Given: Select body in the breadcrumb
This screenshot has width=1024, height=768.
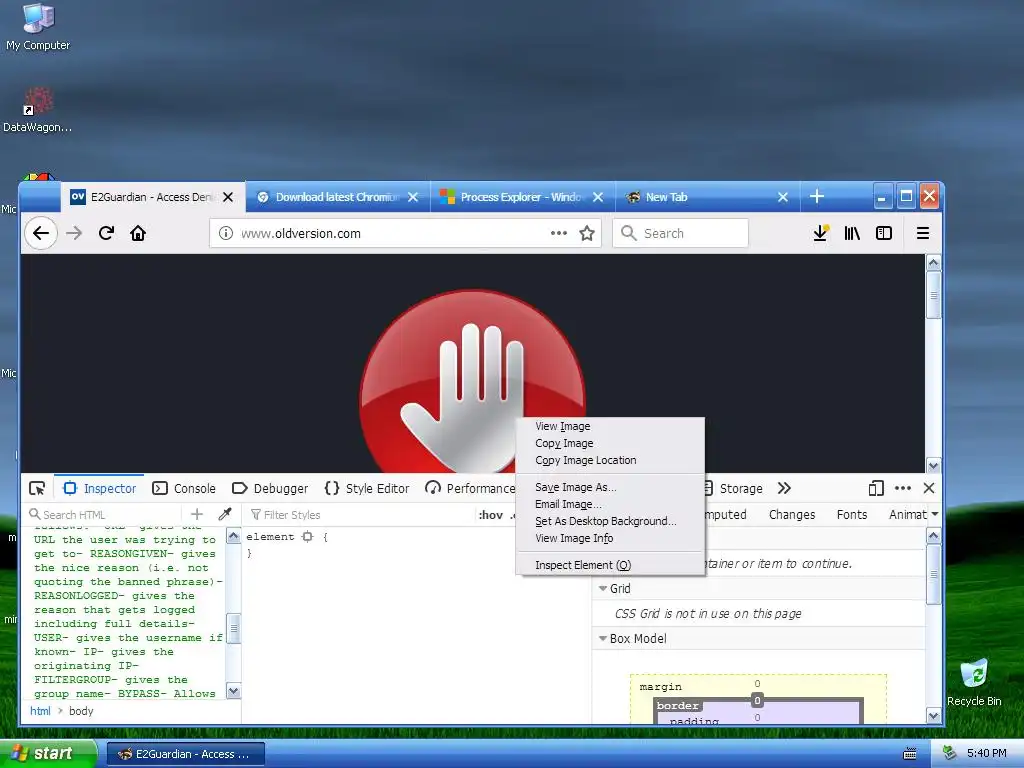Looking at the screenshot, I should point(81,711).
